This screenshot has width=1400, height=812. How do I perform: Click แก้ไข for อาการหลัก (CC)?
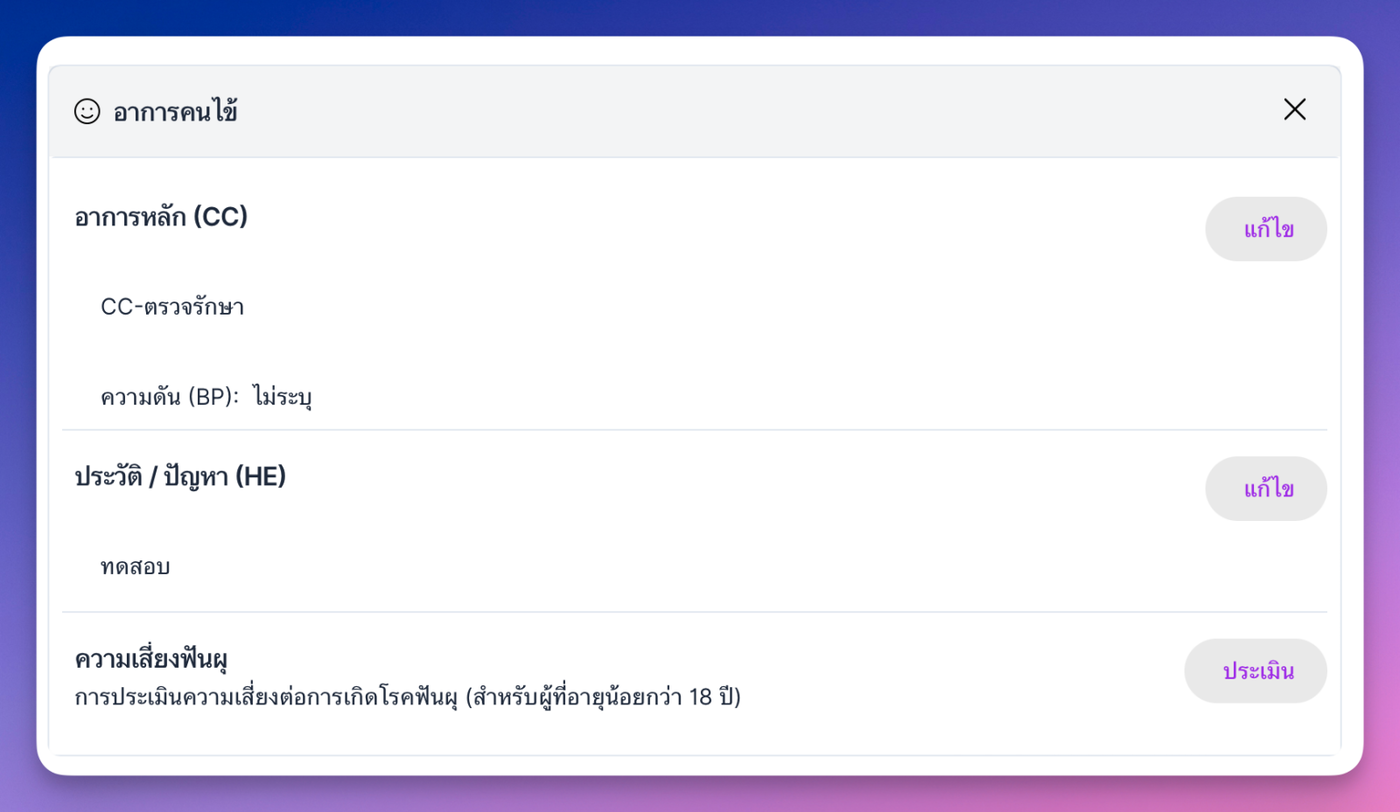pos(1266,230)
